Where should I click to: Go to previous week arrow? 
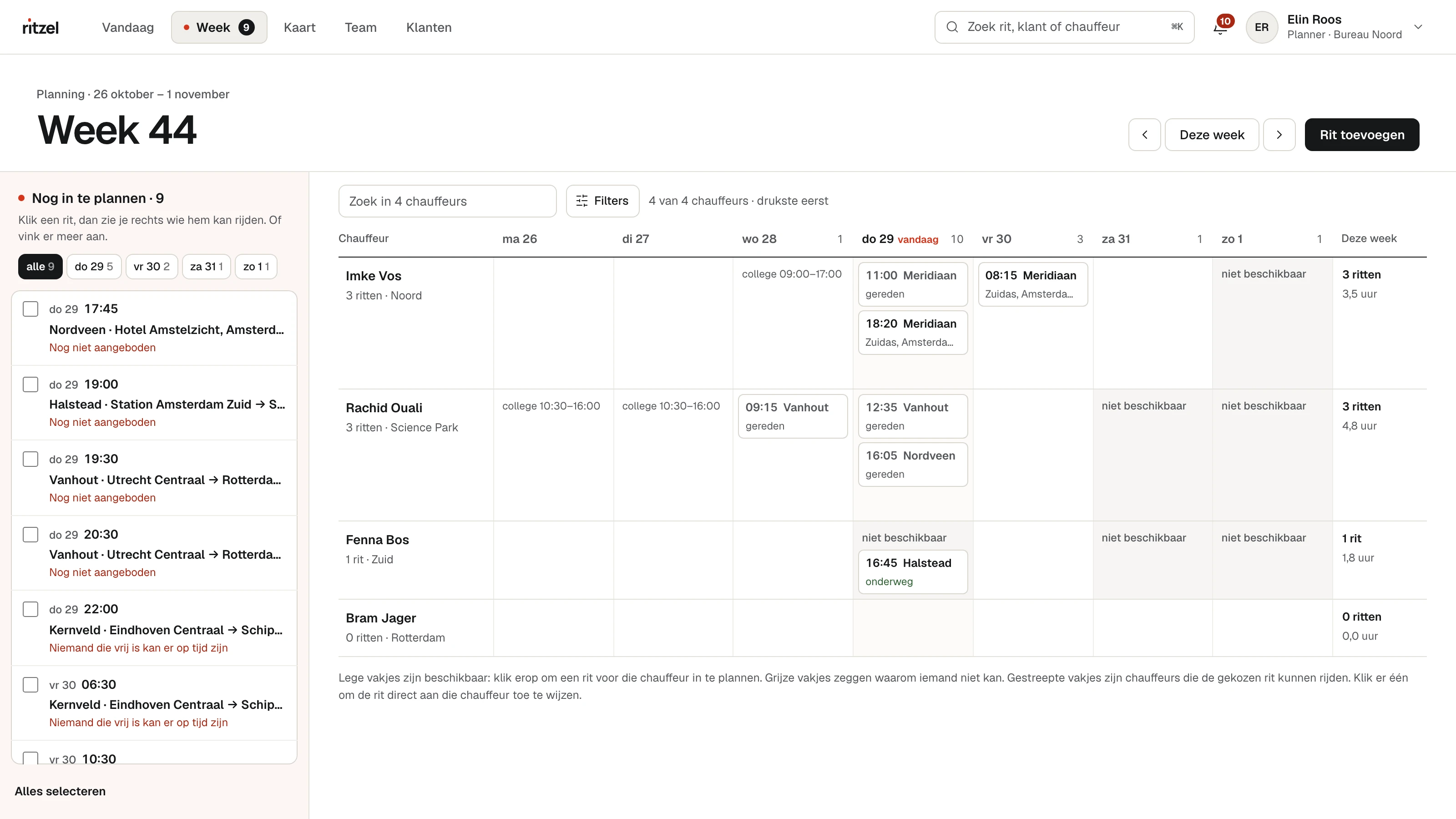click(x=1145, y=135)
